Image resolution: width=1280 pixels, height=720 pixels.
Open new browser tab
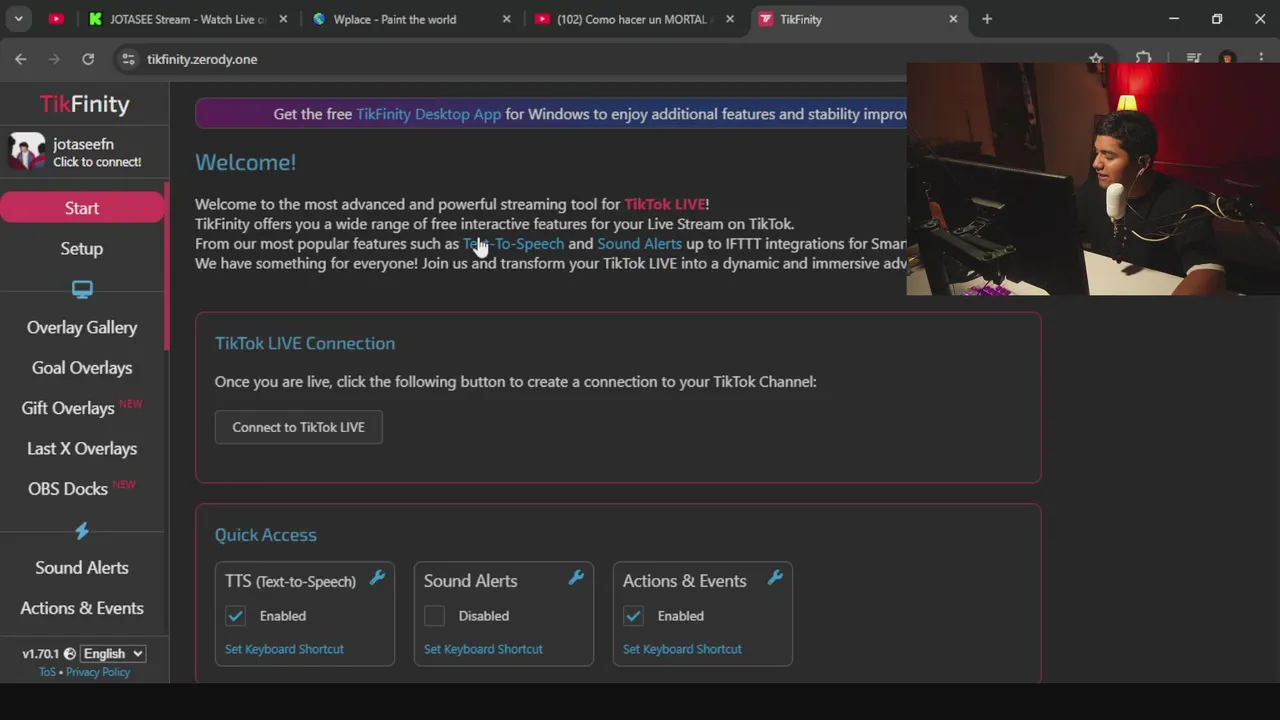(x=987, y=19)
